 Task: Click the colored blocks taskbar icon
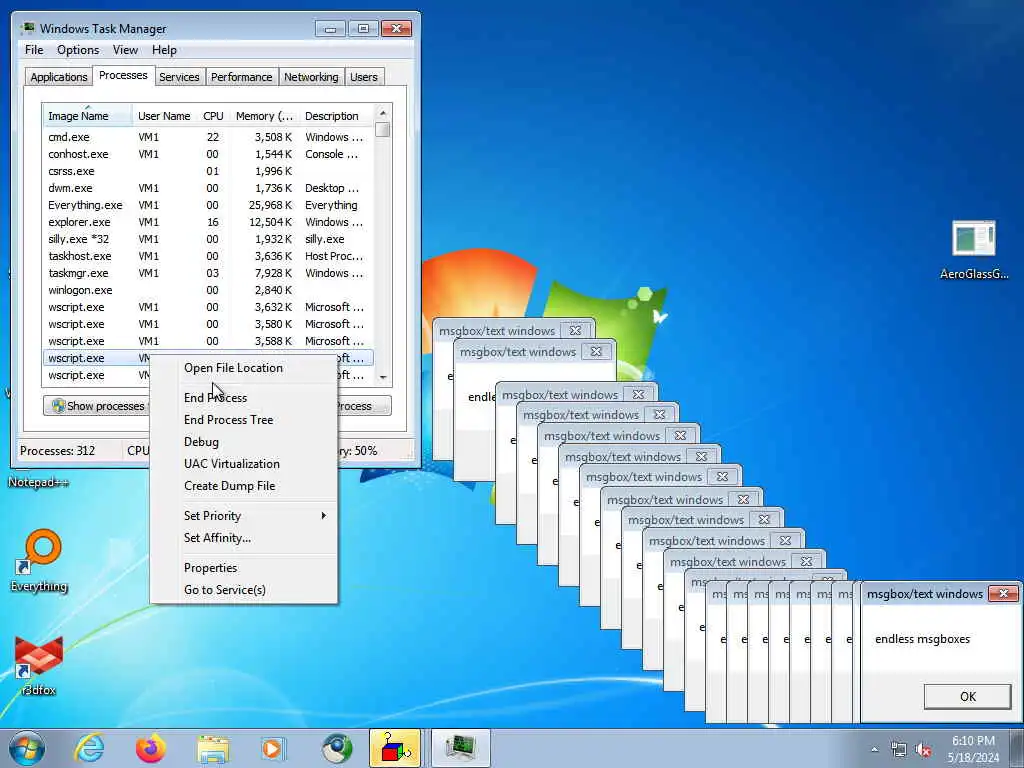click(x=394, y=748)
